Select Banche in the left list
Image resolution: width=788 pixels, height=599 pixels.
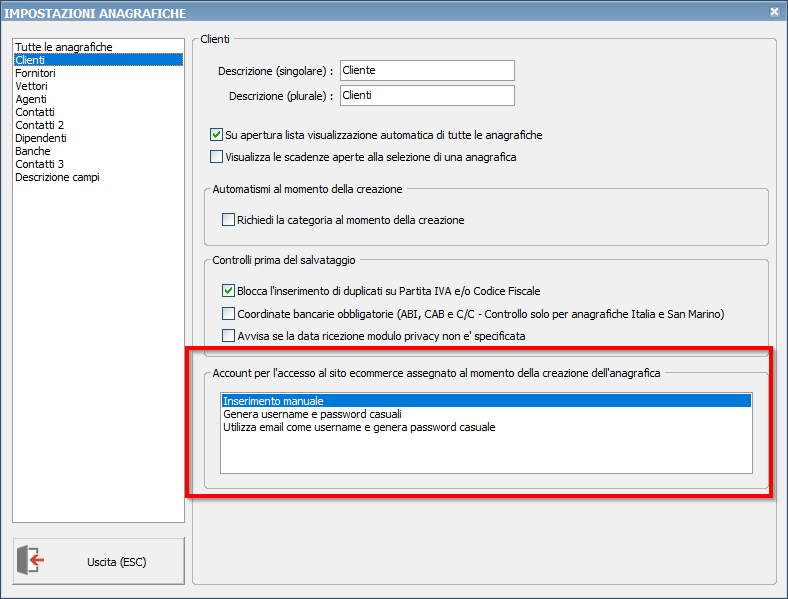coord(33,151)
